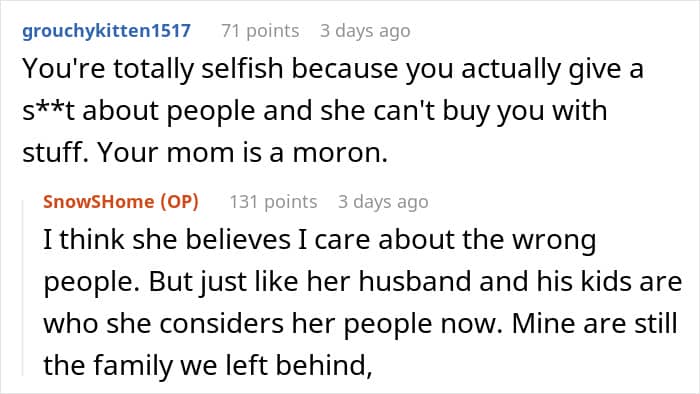700x394 pixels.
Task: Click the line starting "who she considers"
Action: pos(360,323)
